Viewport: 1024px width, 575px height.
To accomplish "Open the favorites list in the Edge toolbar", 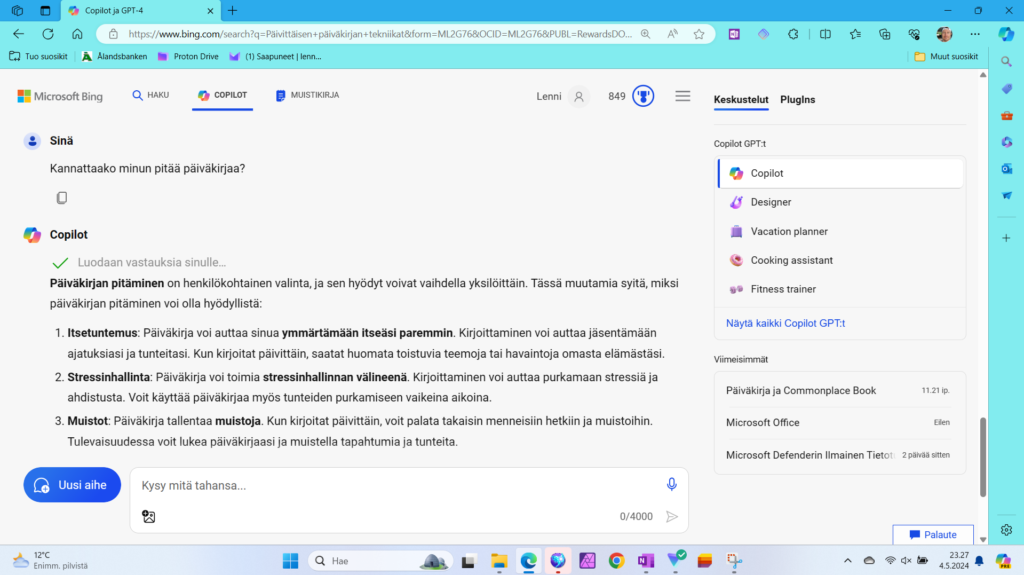I will (855, 34).
